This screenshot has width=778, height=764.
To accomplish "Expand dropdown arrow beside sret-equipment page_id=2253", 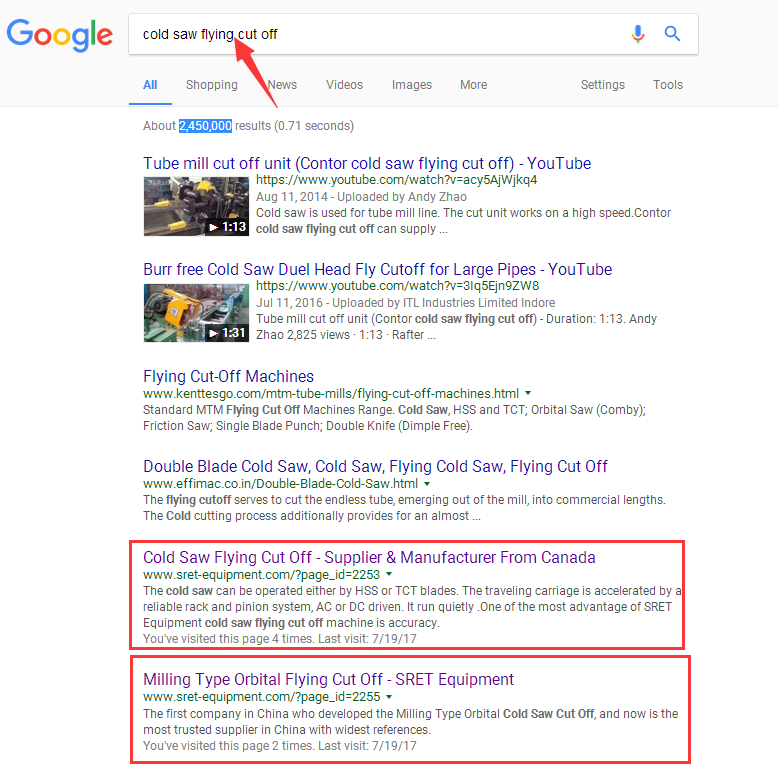I will (x=389, y=574).
